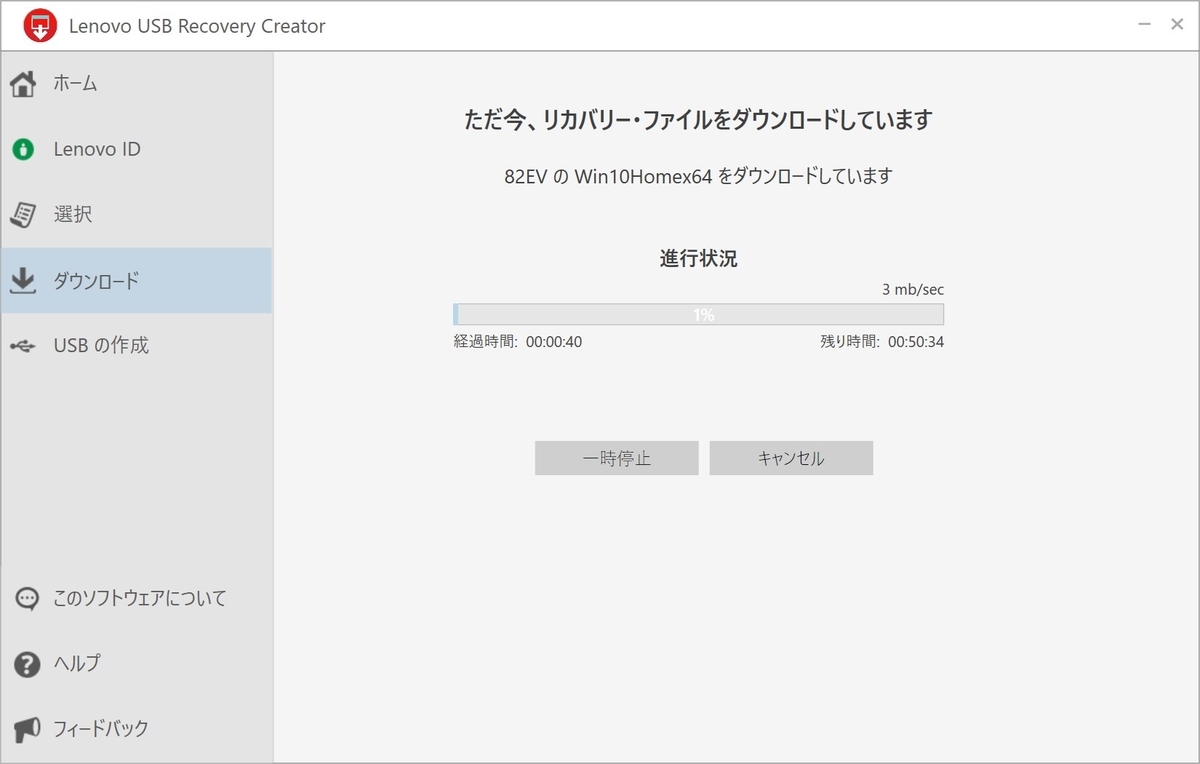Image resolution: width=1200 pixels, height=764 pixels.
Task: Open the ヘルプ entry
Action: coord(136,664)
